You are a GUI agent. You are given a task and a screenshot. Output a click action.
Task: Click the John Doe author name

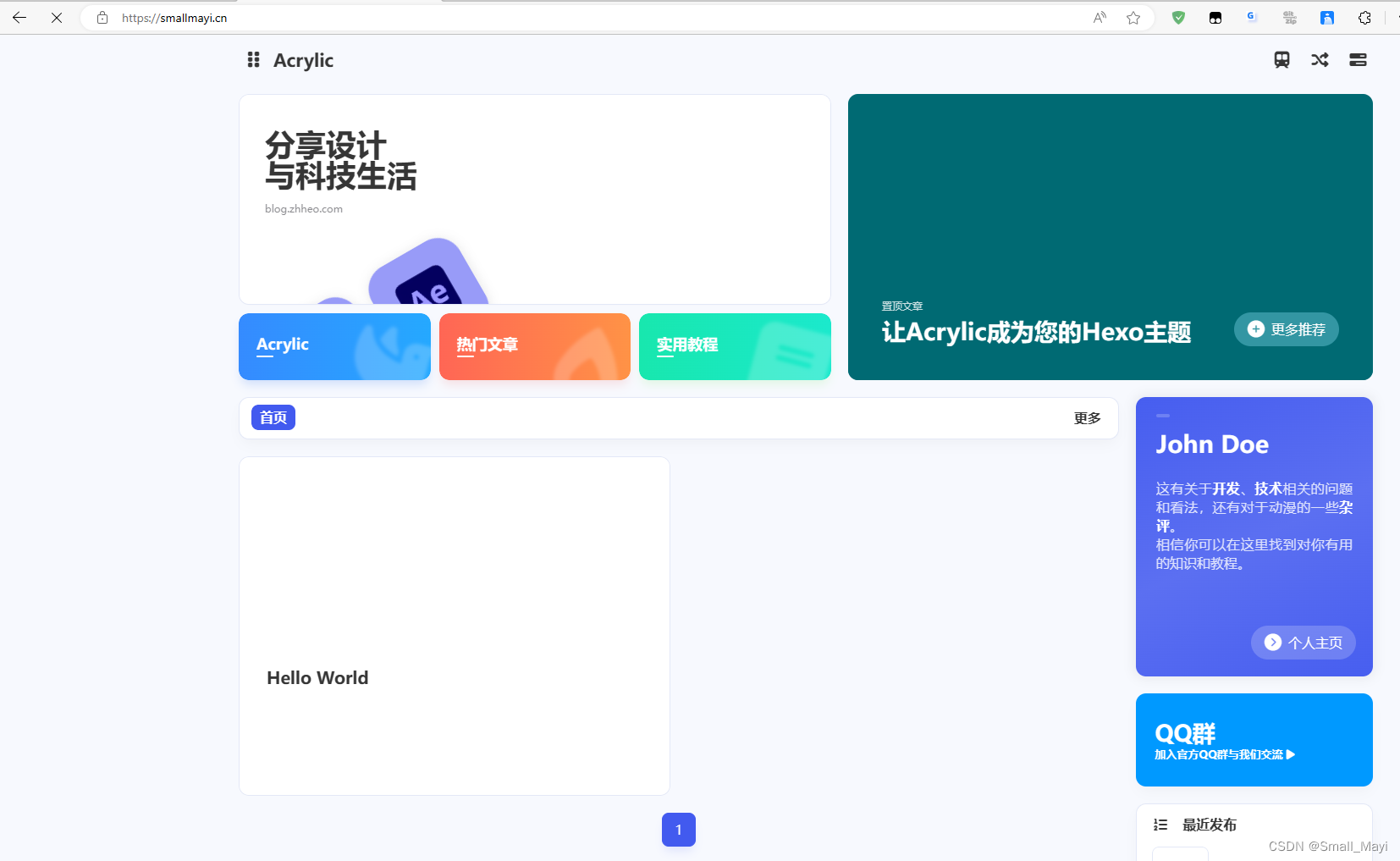1212,444
